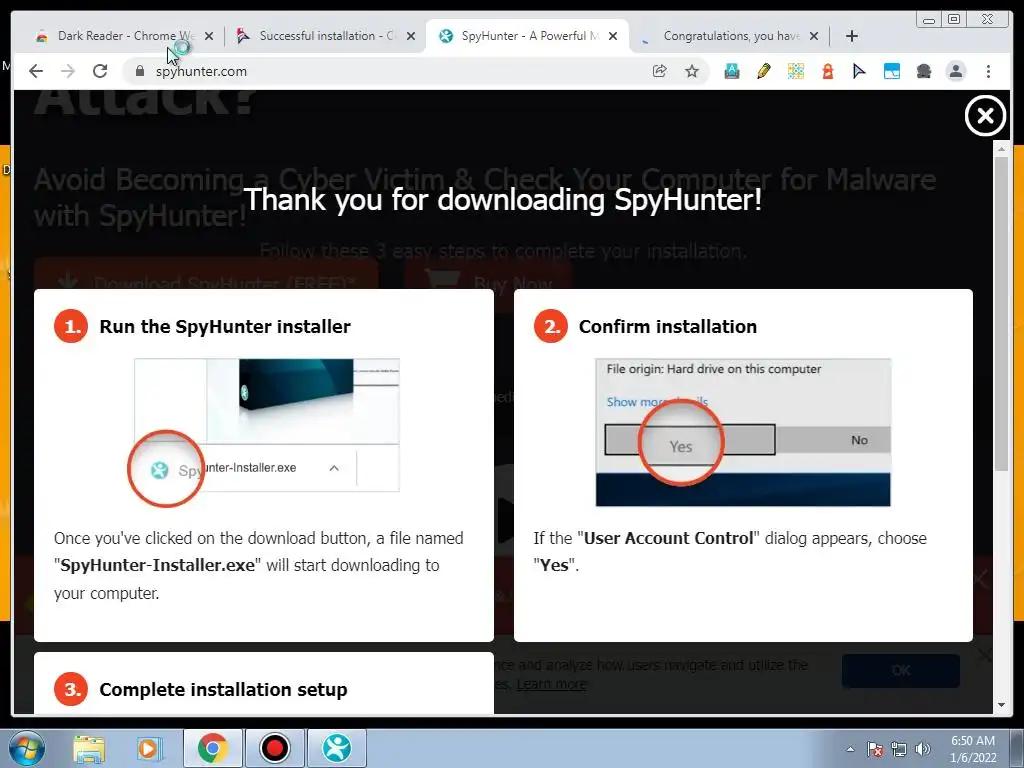This screenshot has height=768, width=1024.
Task: Close the SpyHunter tab
Action: 613,36
